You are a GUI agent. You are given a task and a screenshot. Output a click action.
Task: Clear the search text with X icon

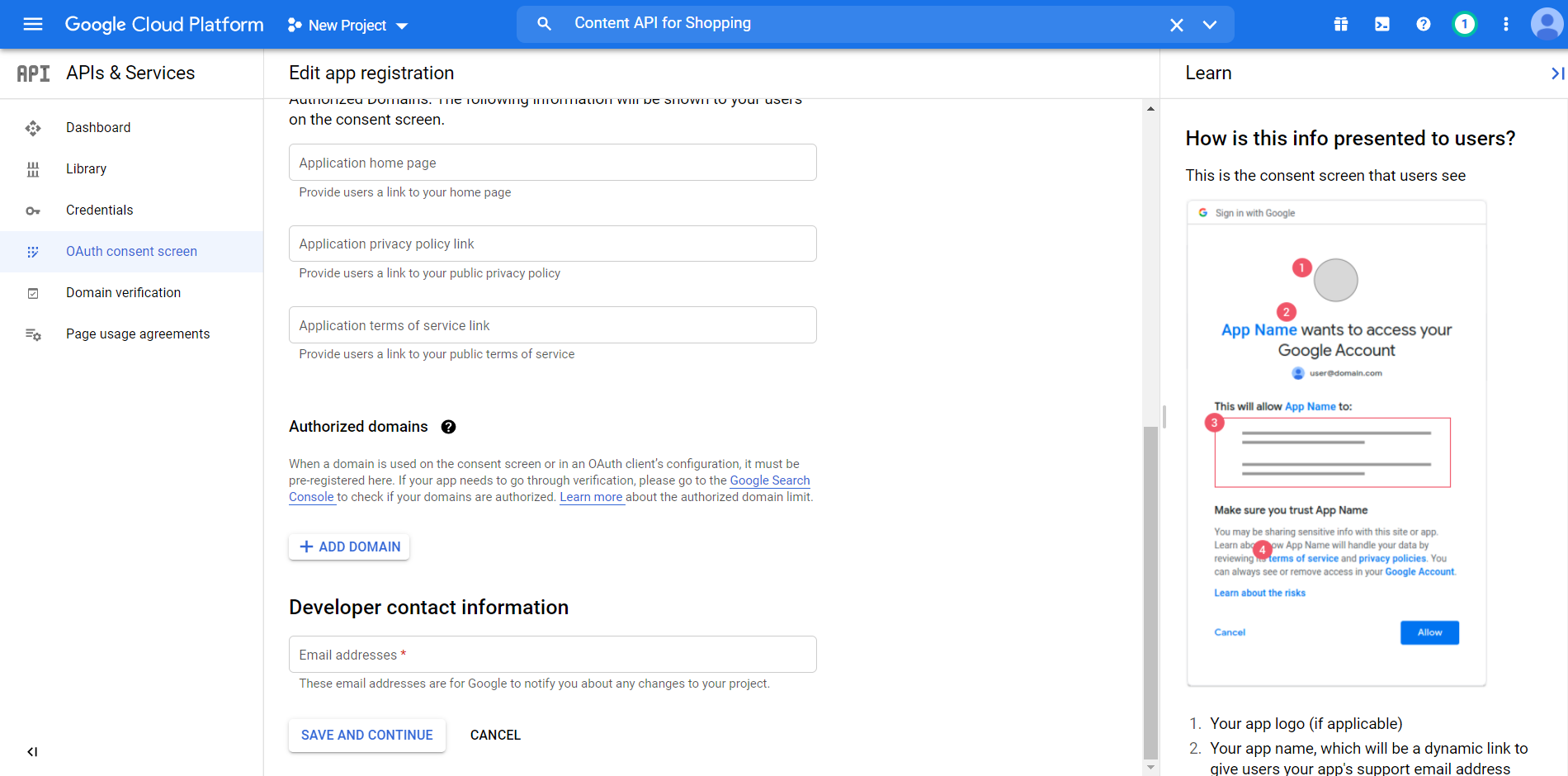click(x=1177, y=25)
